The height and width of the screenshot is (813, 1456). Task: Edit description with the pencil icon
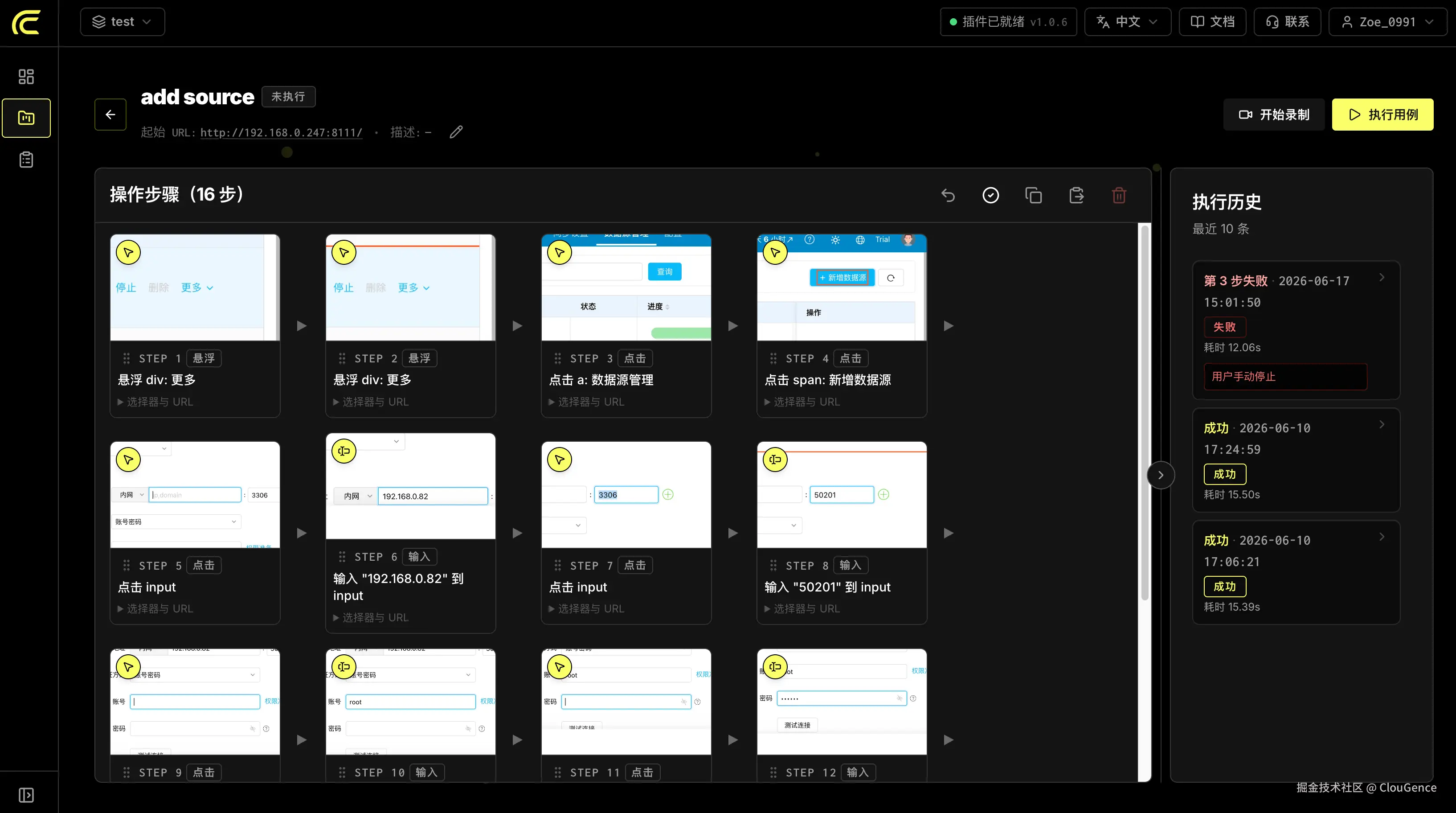click(x=456, y=132)
